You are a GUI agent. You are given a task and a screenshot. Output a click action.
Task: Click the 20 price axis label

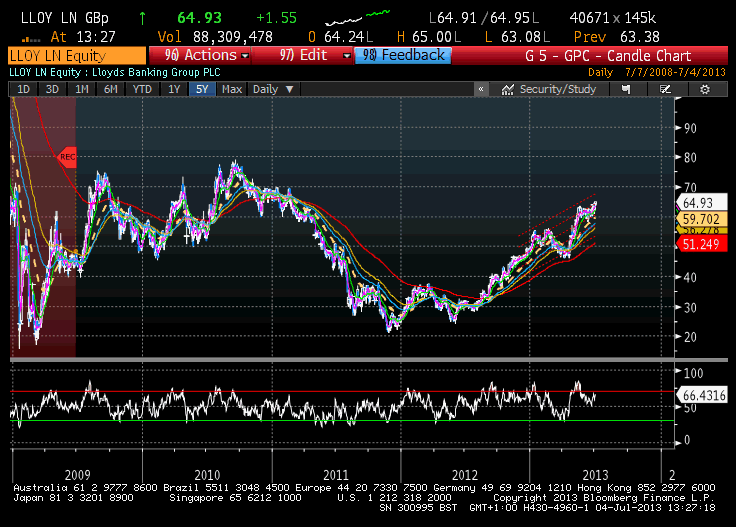point(690,337)
